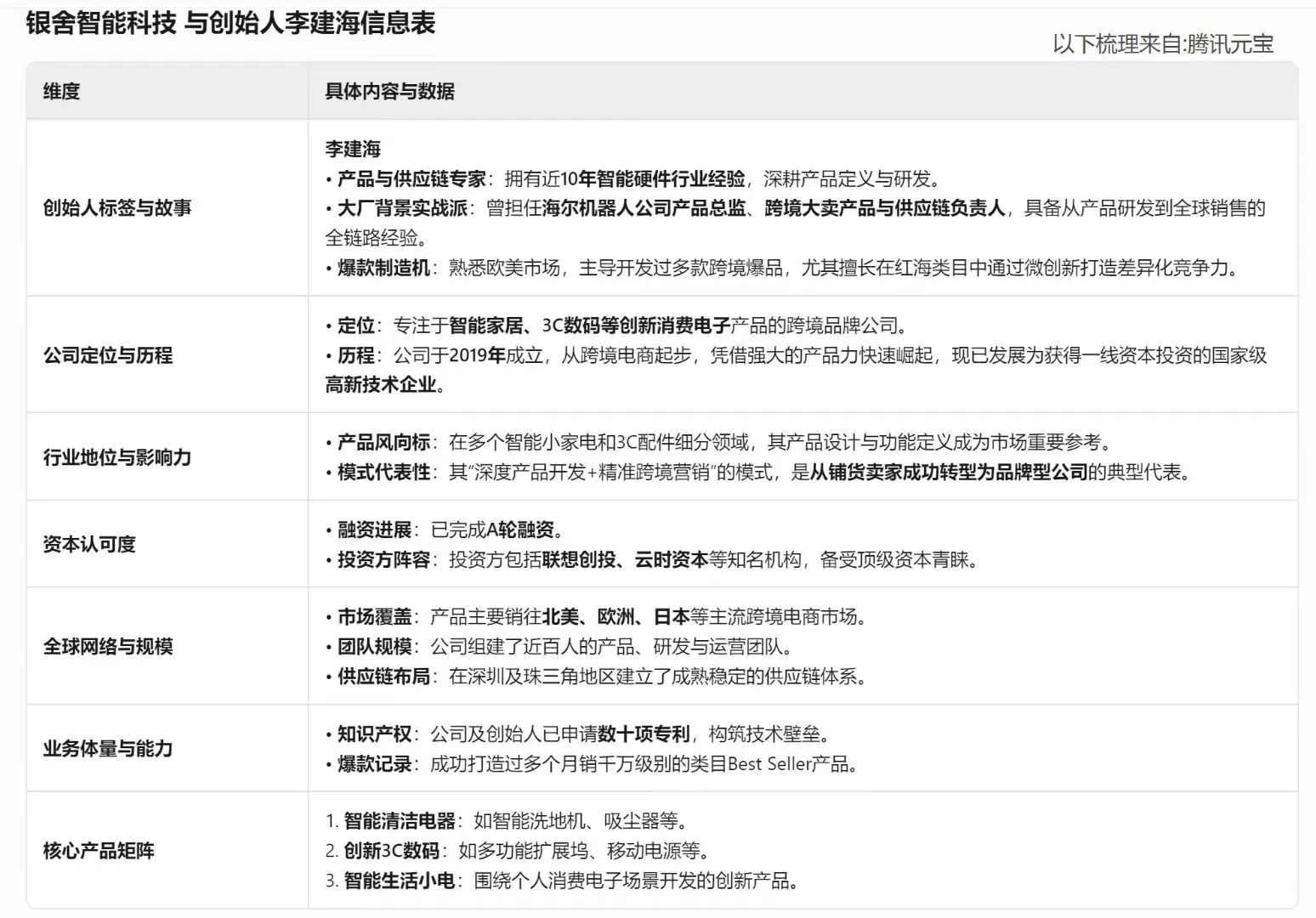The height and width of the screenshot is (918, 1316).
Task: Click the bullet label 爆款制造机
Action: click(383, 268)
